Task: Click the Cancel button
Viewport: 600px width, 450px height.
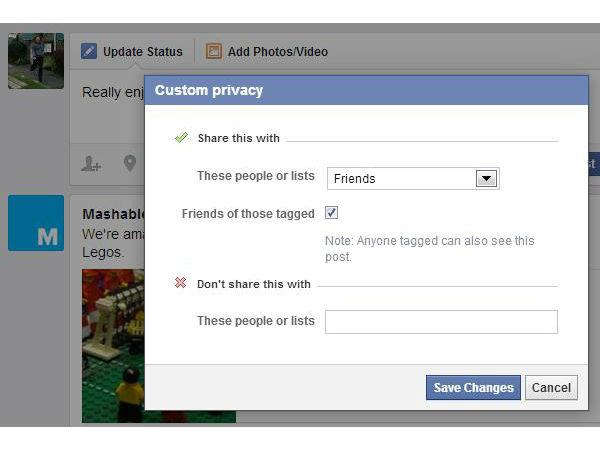Action: [x=551, y=388]
